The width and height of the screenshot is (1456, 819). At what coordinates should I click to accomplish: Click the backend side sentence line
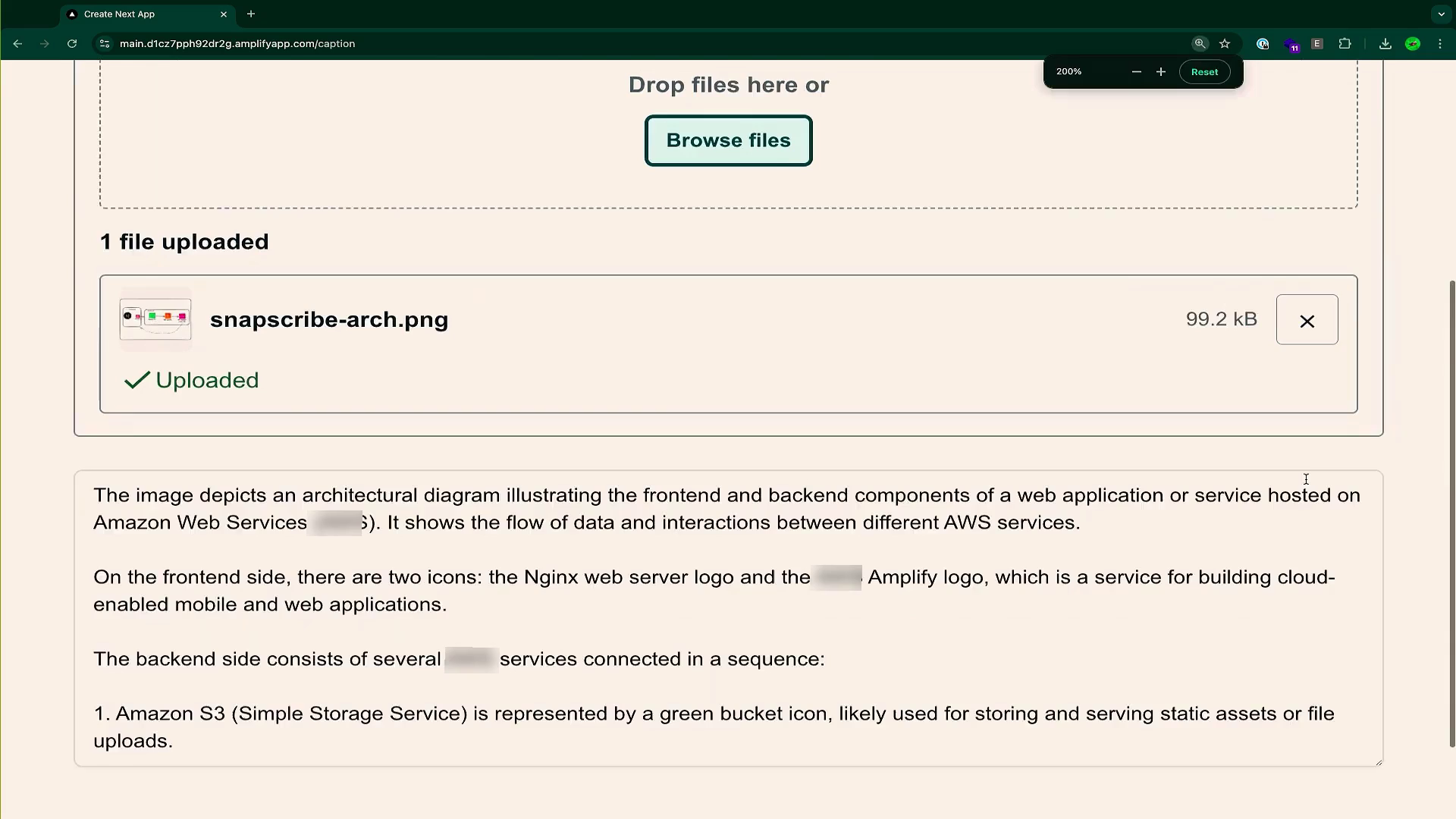(459, 659)
